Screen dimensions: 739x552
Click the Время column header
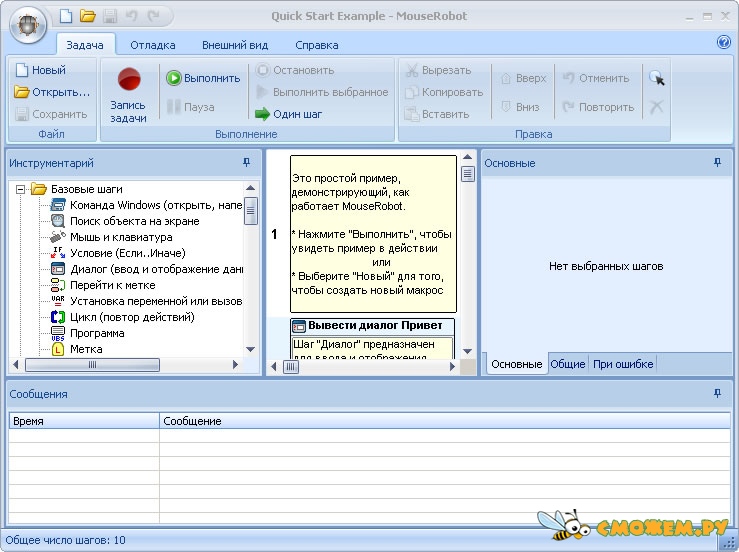84,421
